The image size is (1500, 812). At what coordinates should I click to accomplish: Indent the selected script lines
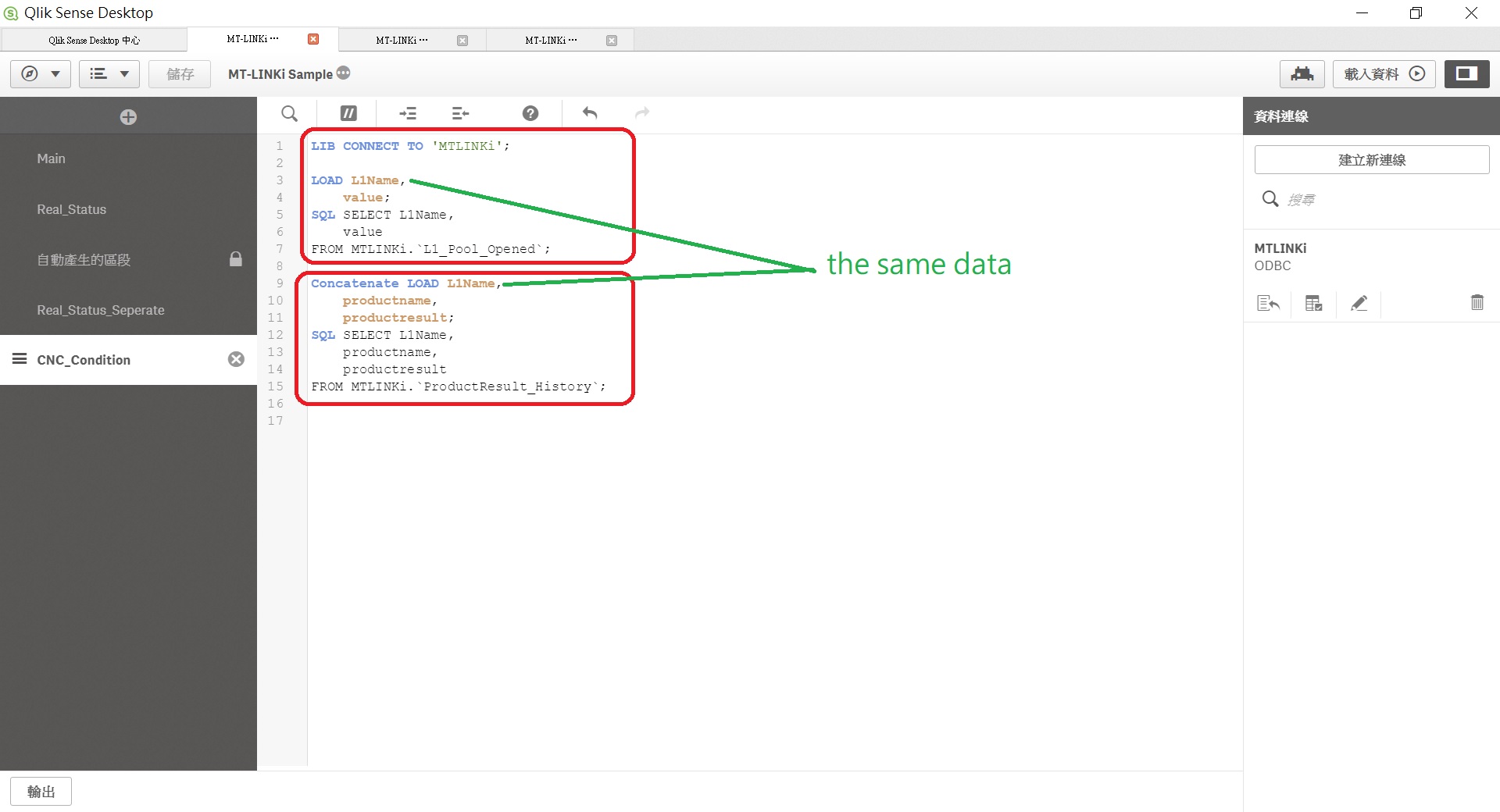tap(408, 114)
